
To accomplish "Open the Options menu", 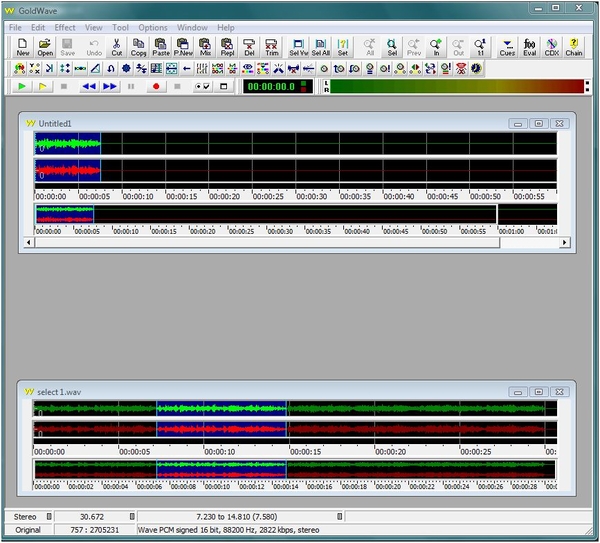I will 153,28.
